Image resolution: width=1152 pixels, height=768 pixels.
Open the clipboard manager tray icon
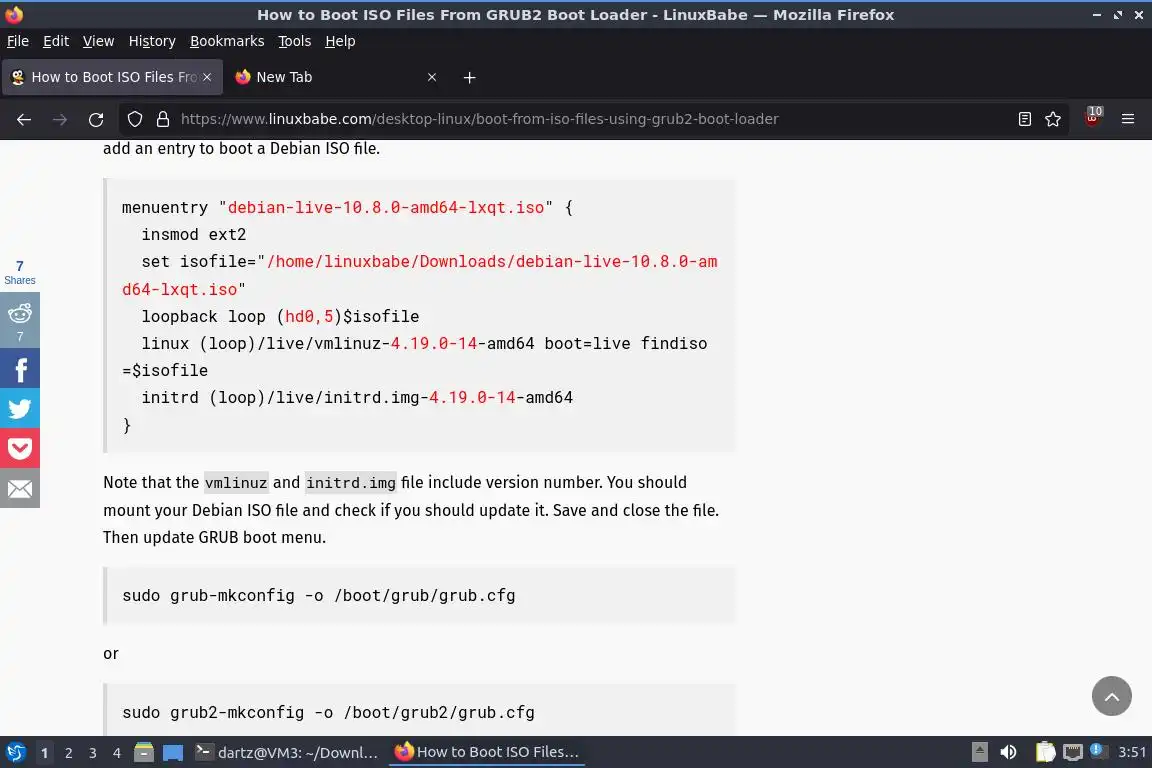point(1045,752)
